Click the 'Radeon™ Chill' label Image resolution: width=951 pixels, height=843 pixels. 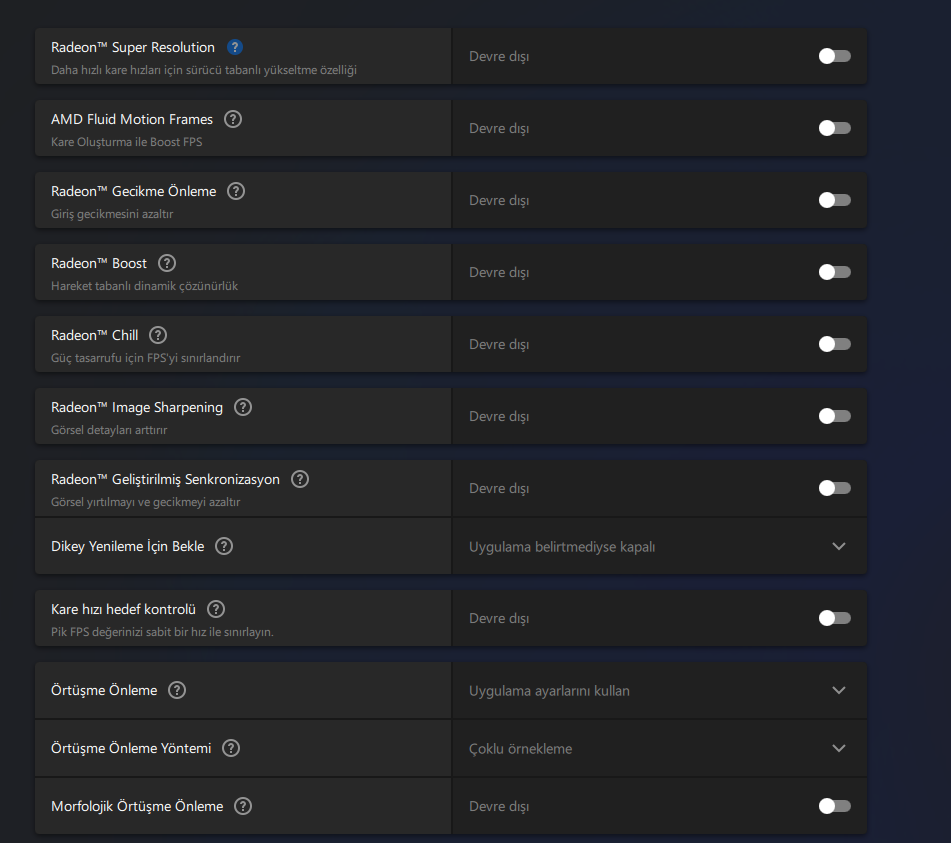[x=95, y=335]
